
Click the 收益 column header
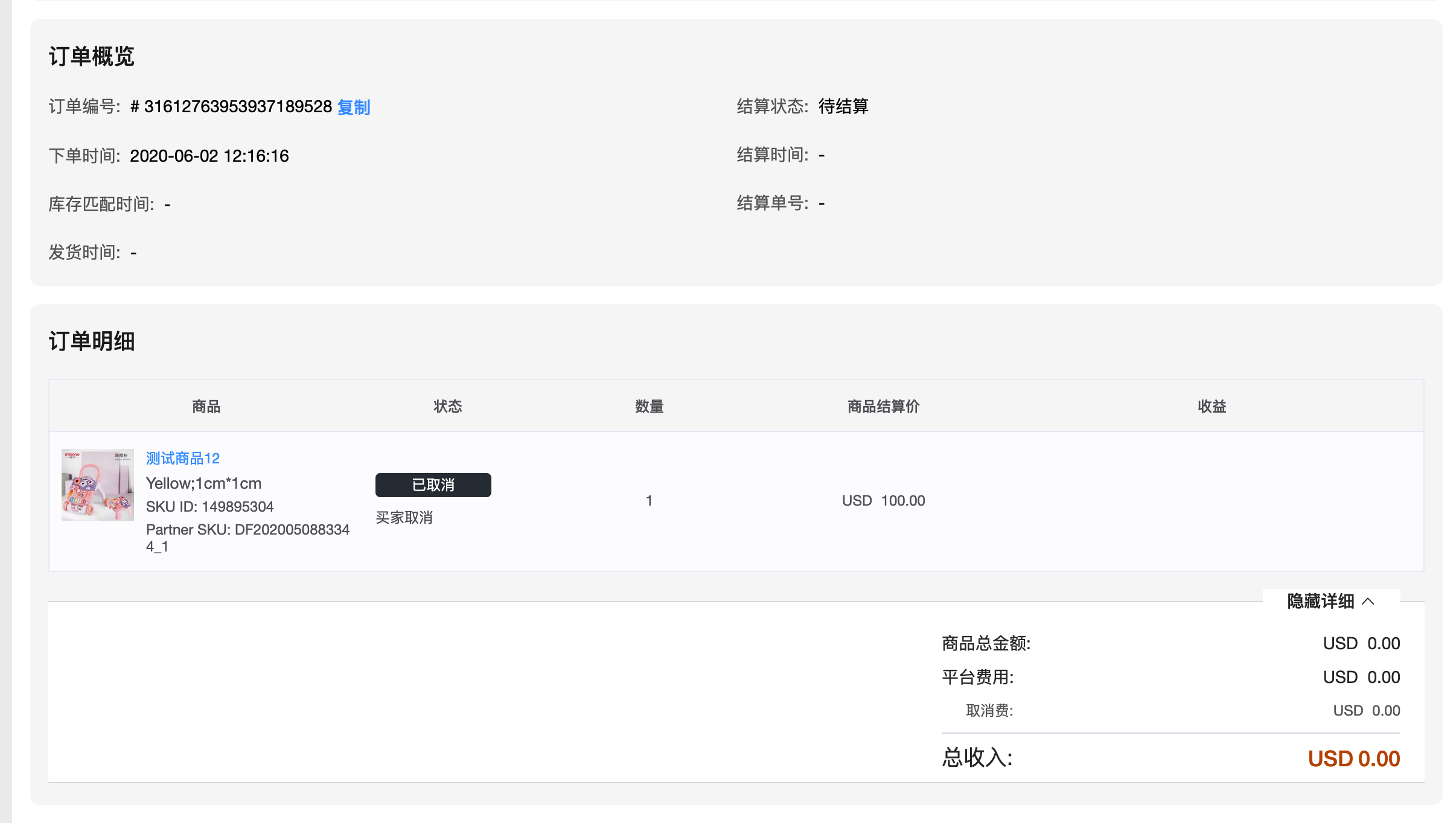[x=1211, y=406]
